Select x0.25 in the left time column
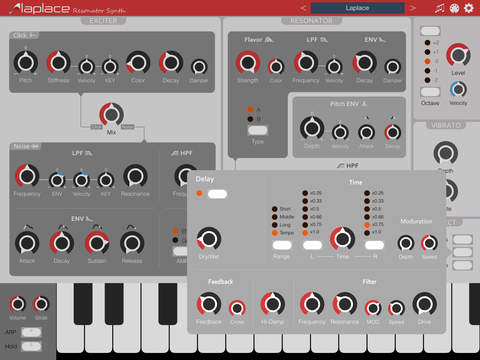 tap(305, 193)
